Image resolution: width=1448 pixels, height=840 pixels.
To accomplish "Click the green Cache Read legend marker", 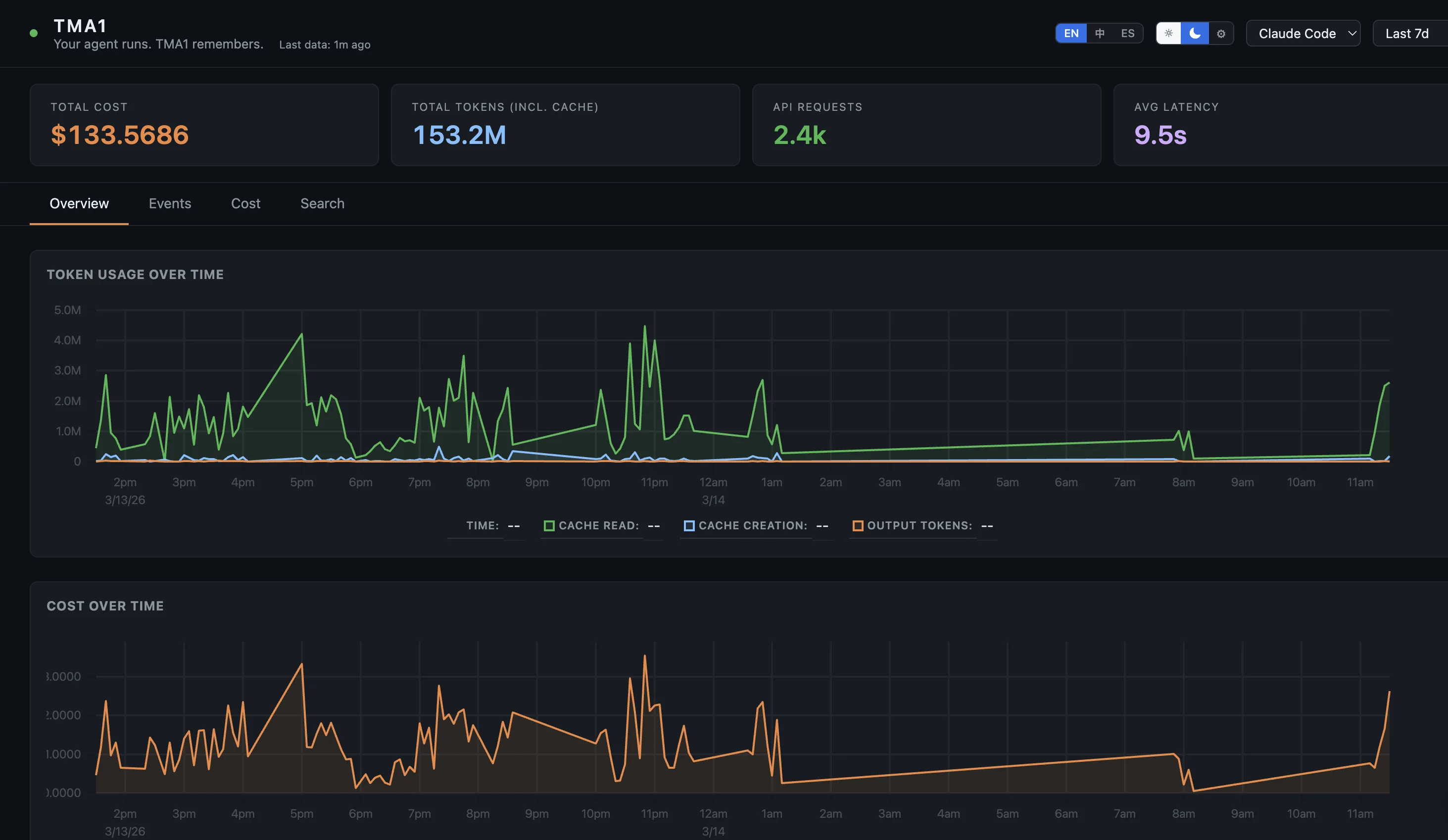I will coord(549,525).
